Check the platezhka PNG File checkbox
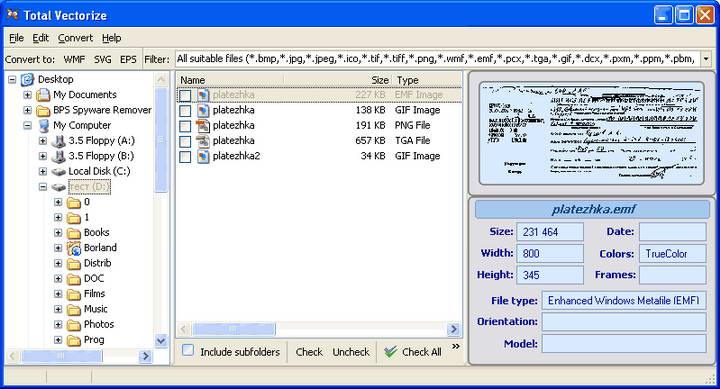The width and height of the screenshot is (720, 389). click(185, 126)
